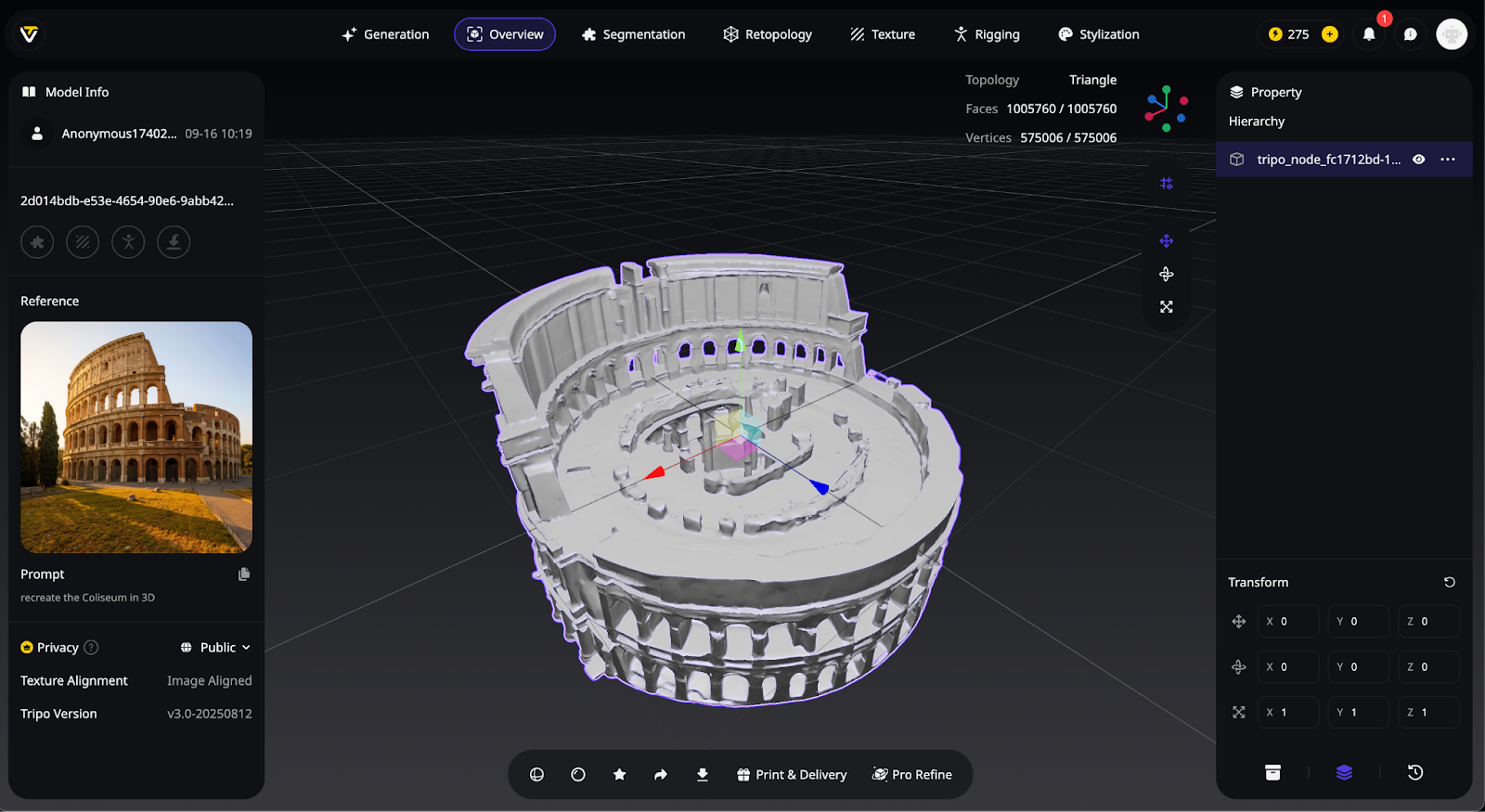Toggle the grid snapping icon in viewport
Viewport: 1485px width, 812px height.
click(x=1167, y=184)
